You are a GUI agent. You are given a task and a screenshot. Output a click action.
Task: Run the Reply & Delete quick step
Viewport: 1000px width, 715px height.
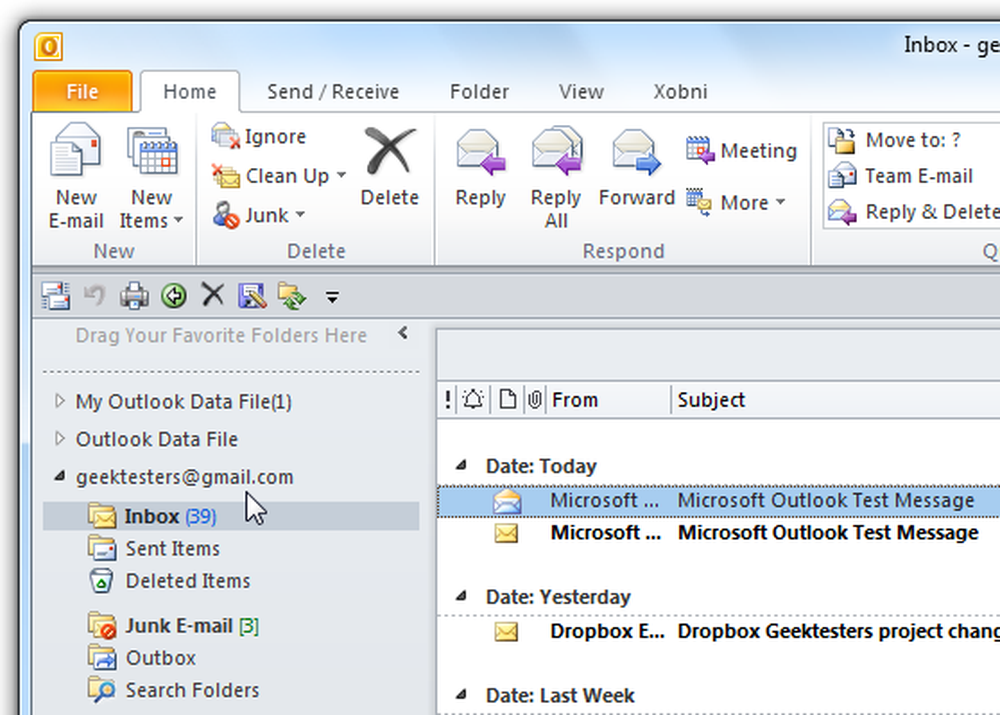coord(913,211)
